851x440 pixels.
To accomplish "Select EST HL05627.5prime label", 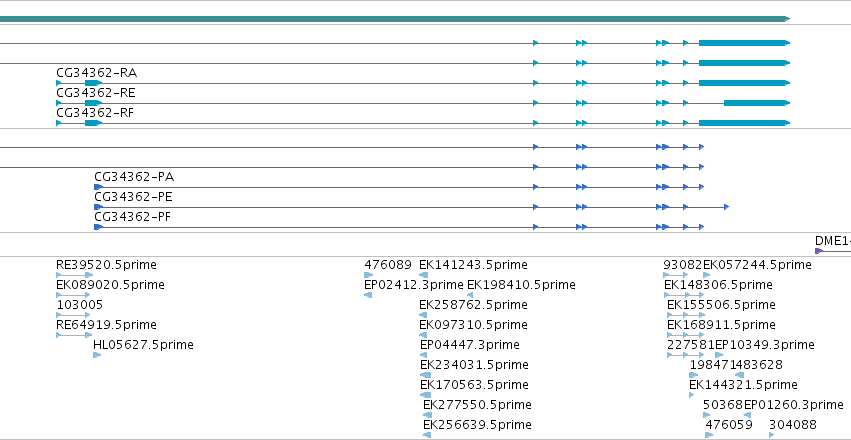I will click(143, 345).
